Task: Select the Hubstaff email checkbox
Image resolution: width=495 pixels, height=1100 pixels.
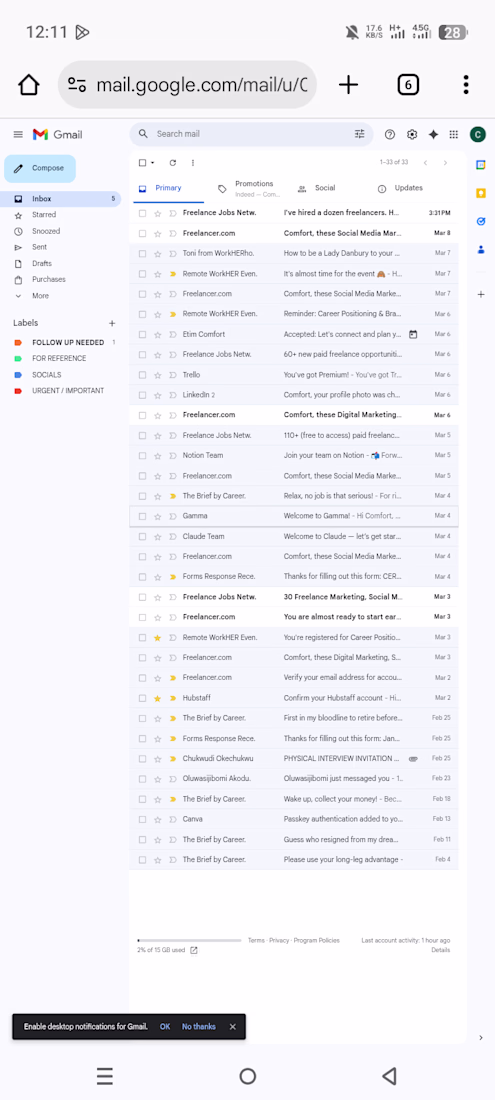Action: coord(142,698)
